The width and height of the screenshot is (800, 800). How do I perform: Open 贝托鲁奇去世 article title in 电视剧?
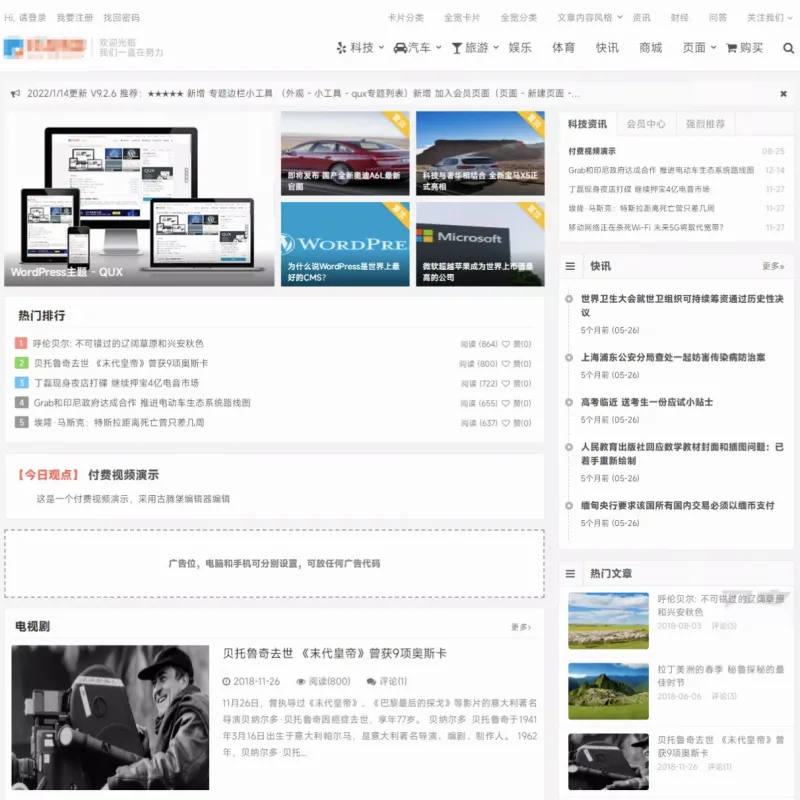pos(335,654)
